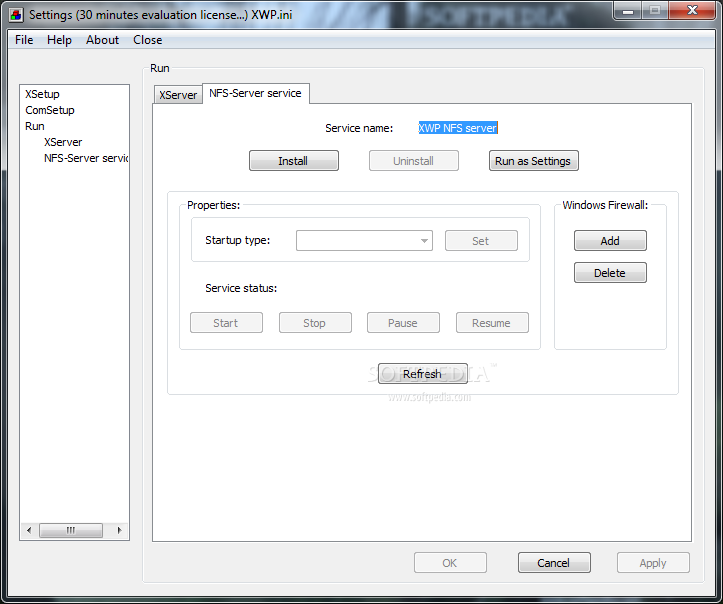Click the Pause service button

(403, 323)
